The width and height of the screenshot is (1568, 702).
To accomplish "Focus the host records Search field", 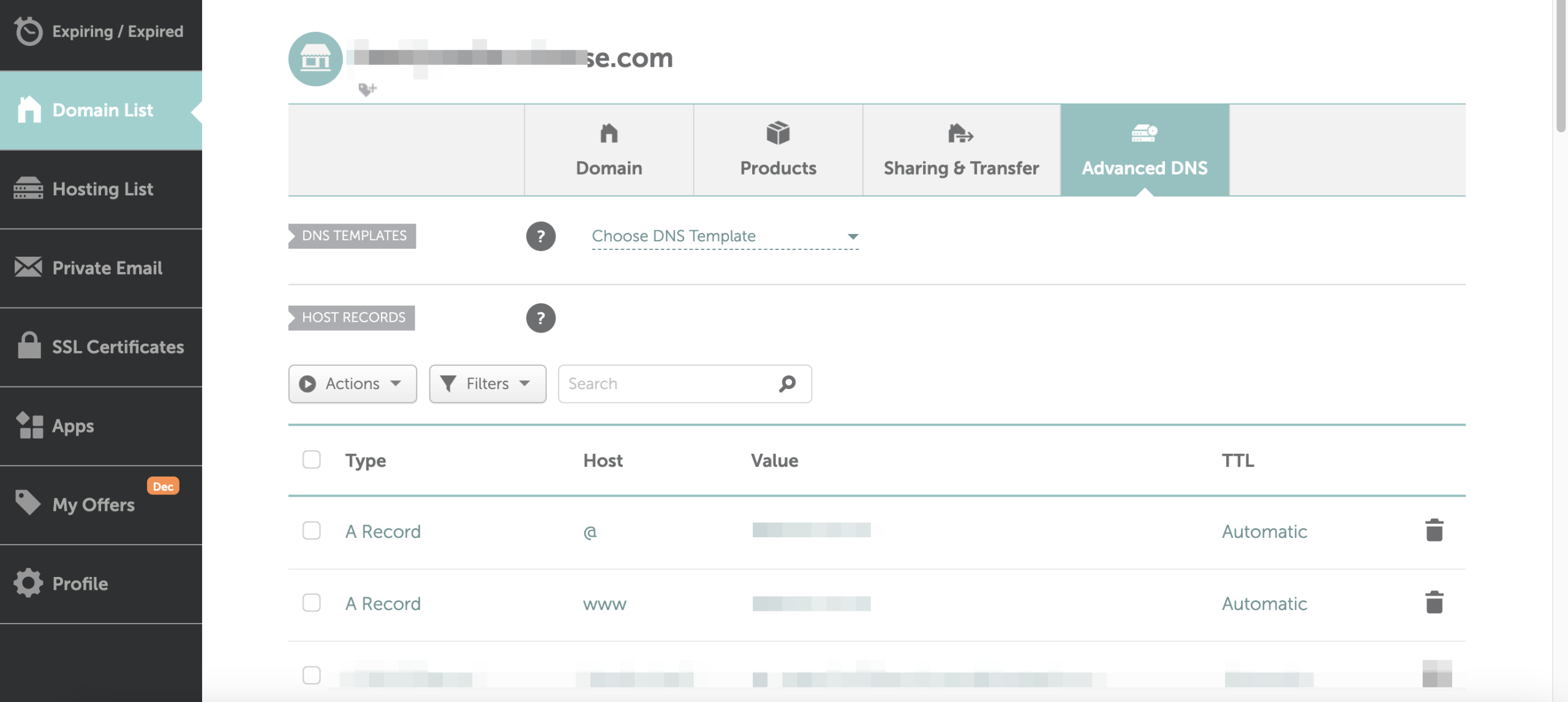I will (x=668, y=383).
